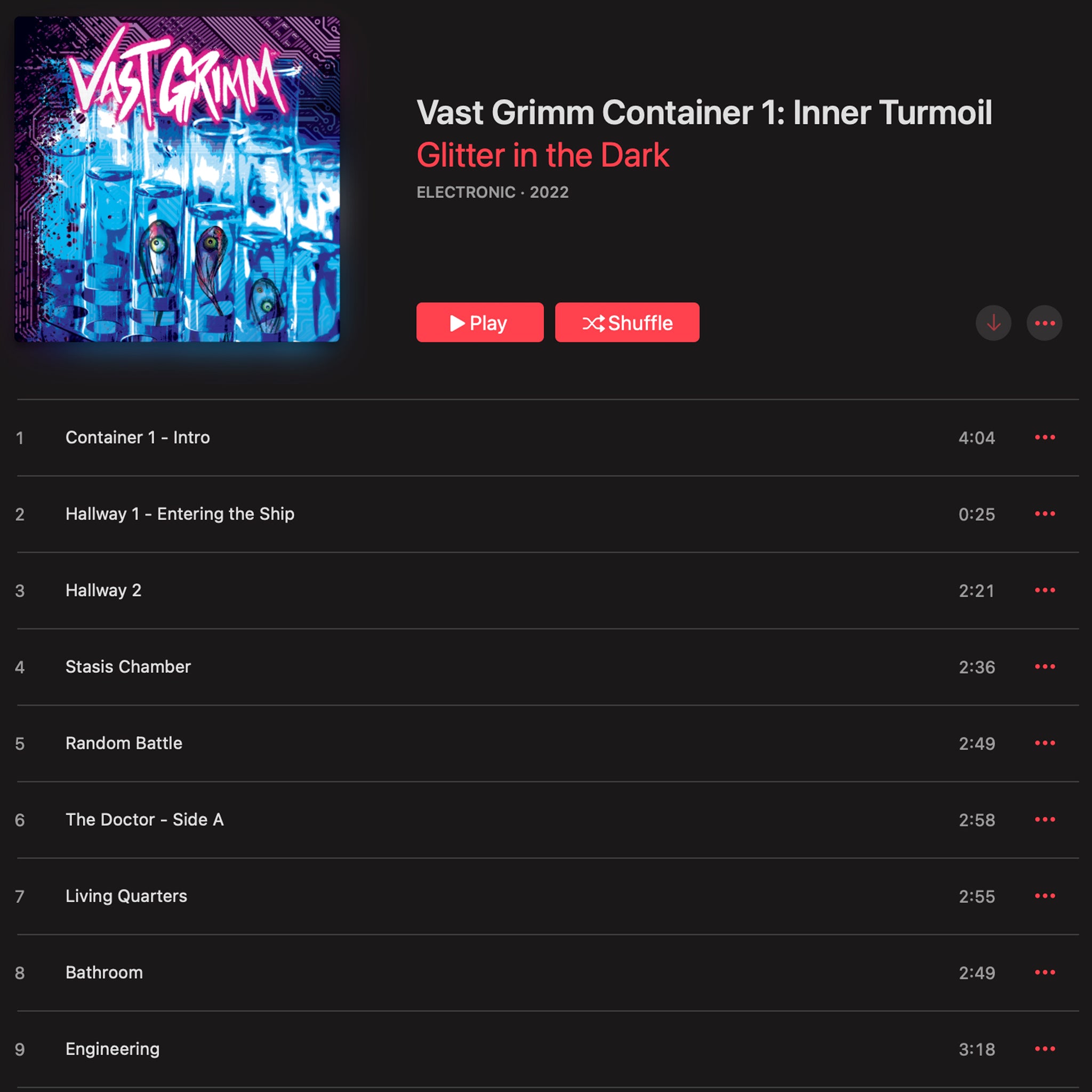The height and width of the screenshot is (1092, 1092).
Task: Open more options for Random Battle
Action: tap(1045, 743)
